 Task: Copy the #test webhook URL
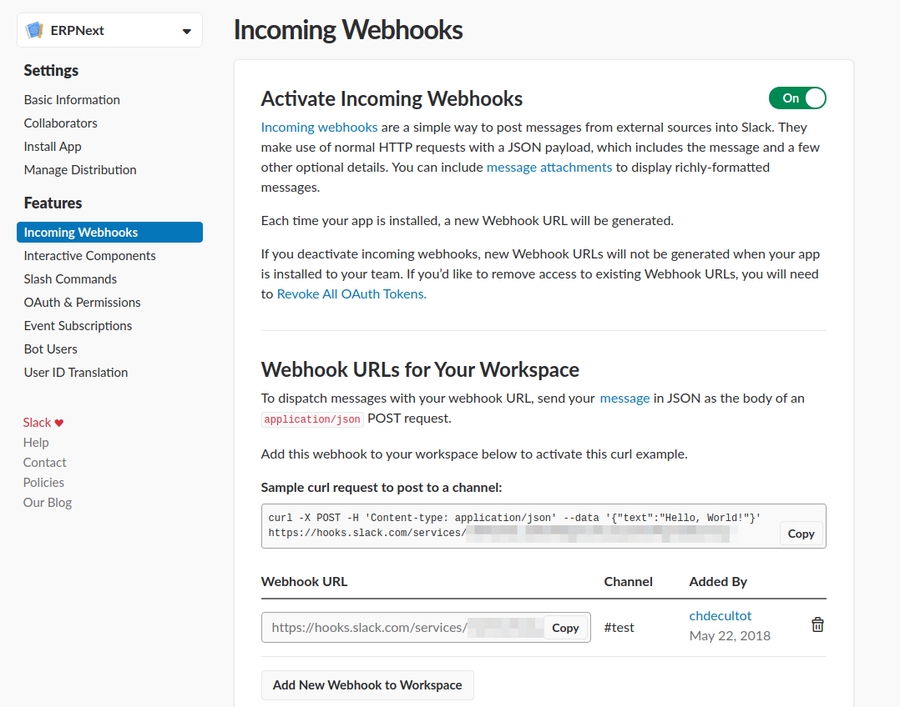click(x=565, y=628)
